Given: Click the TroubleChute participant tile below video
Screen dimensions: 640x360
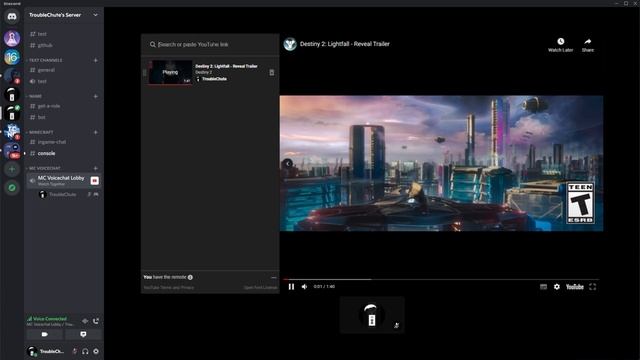Looking at the screenshot, I should (372, 315).
